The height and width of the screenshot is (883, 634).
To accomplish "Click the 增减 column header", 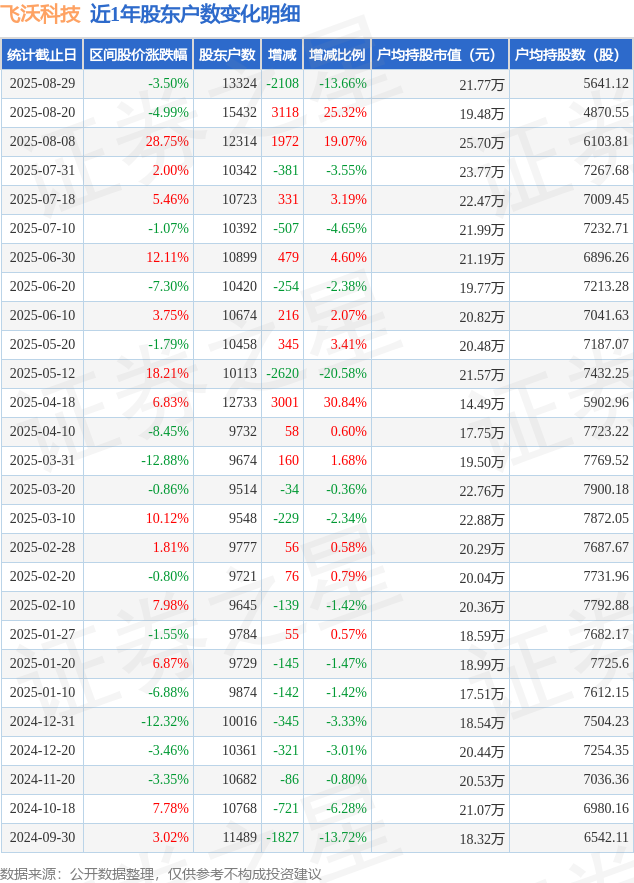I will click(282, 55).
